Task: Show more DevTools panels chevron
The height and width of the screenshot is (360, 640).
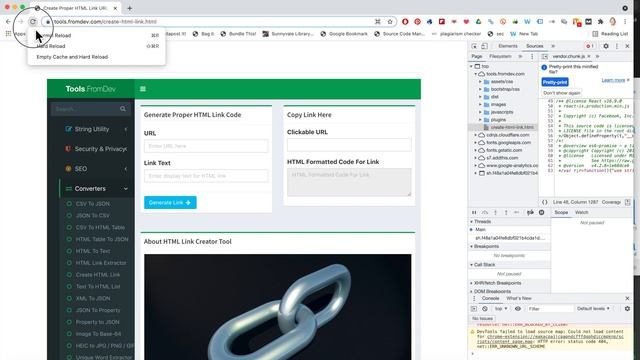Action: (553, 46)
